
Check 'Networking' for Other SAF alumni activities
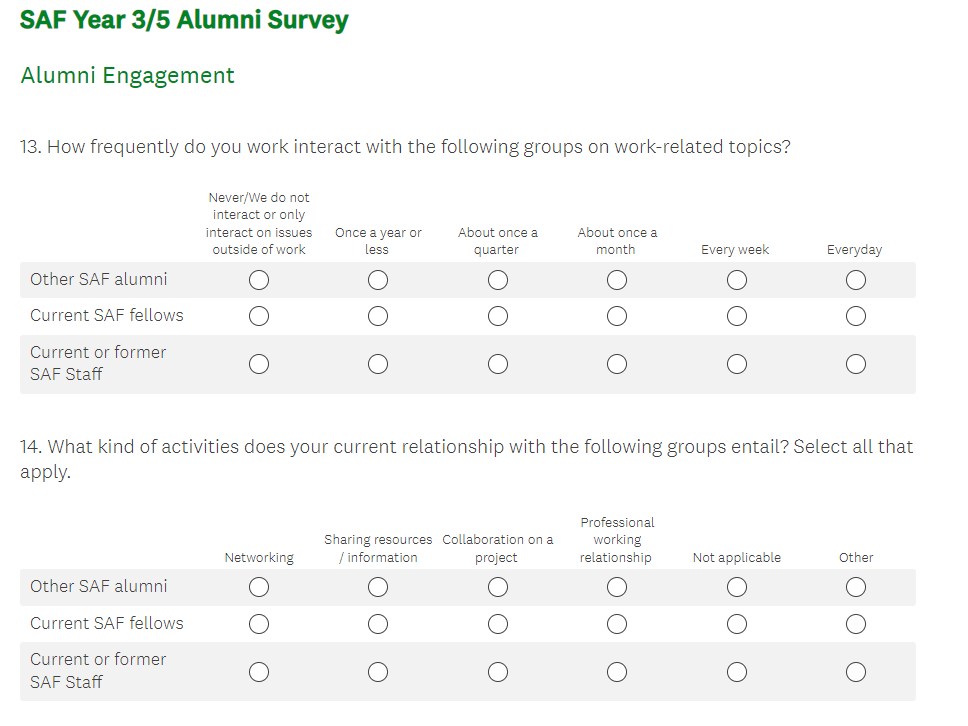[259, 587]
